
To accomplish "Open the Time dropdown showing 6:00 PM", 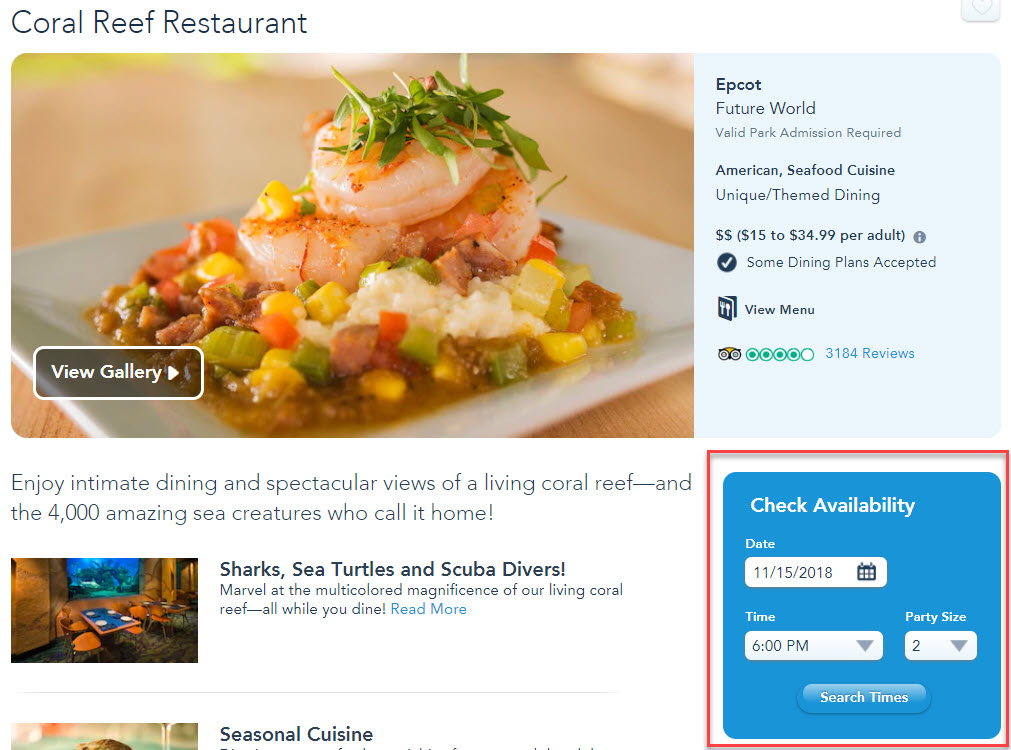I will [x=813, y=646].
